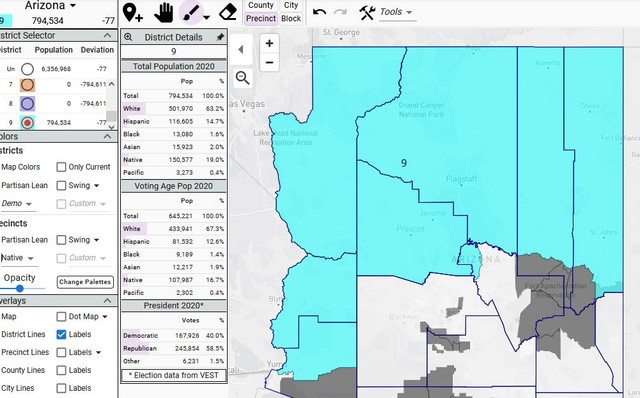Enable County Lines Labels checkbox
Image resolution: width=640 pixels, height=398 pixels.
coord(61,370)
